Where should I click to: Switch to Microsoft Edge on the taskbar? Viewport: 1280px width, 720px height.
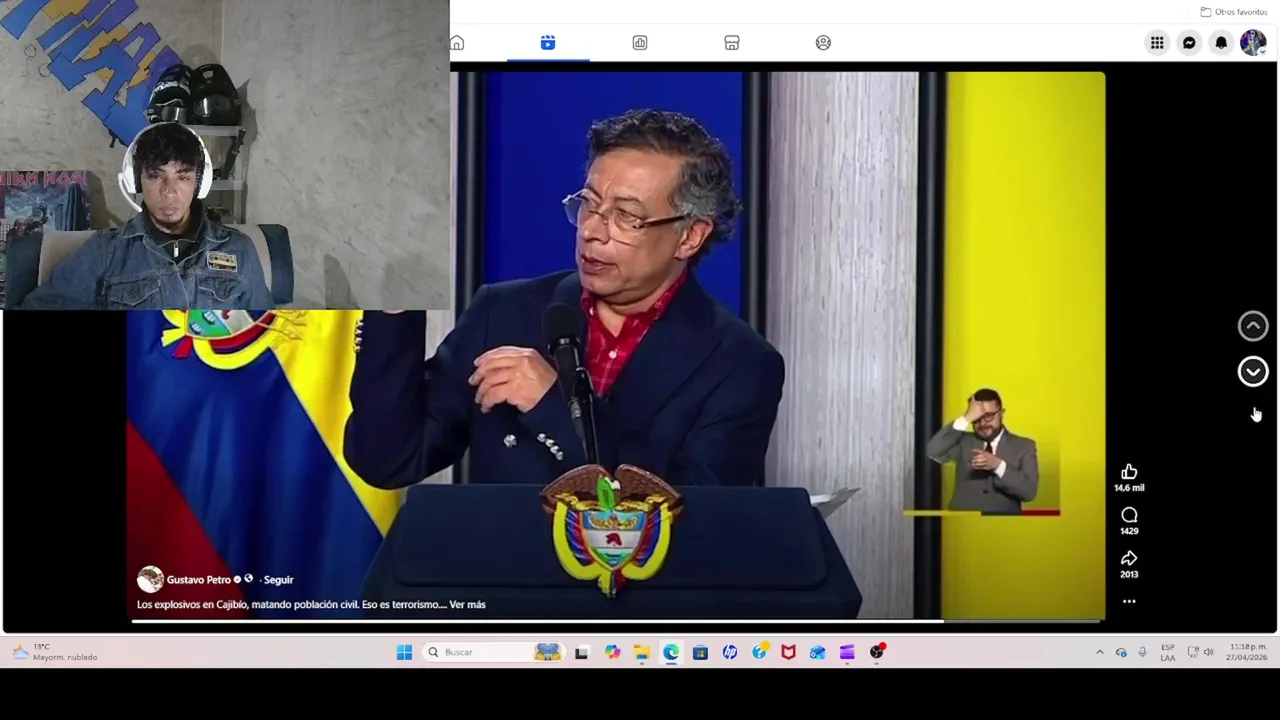coord(671,652)
